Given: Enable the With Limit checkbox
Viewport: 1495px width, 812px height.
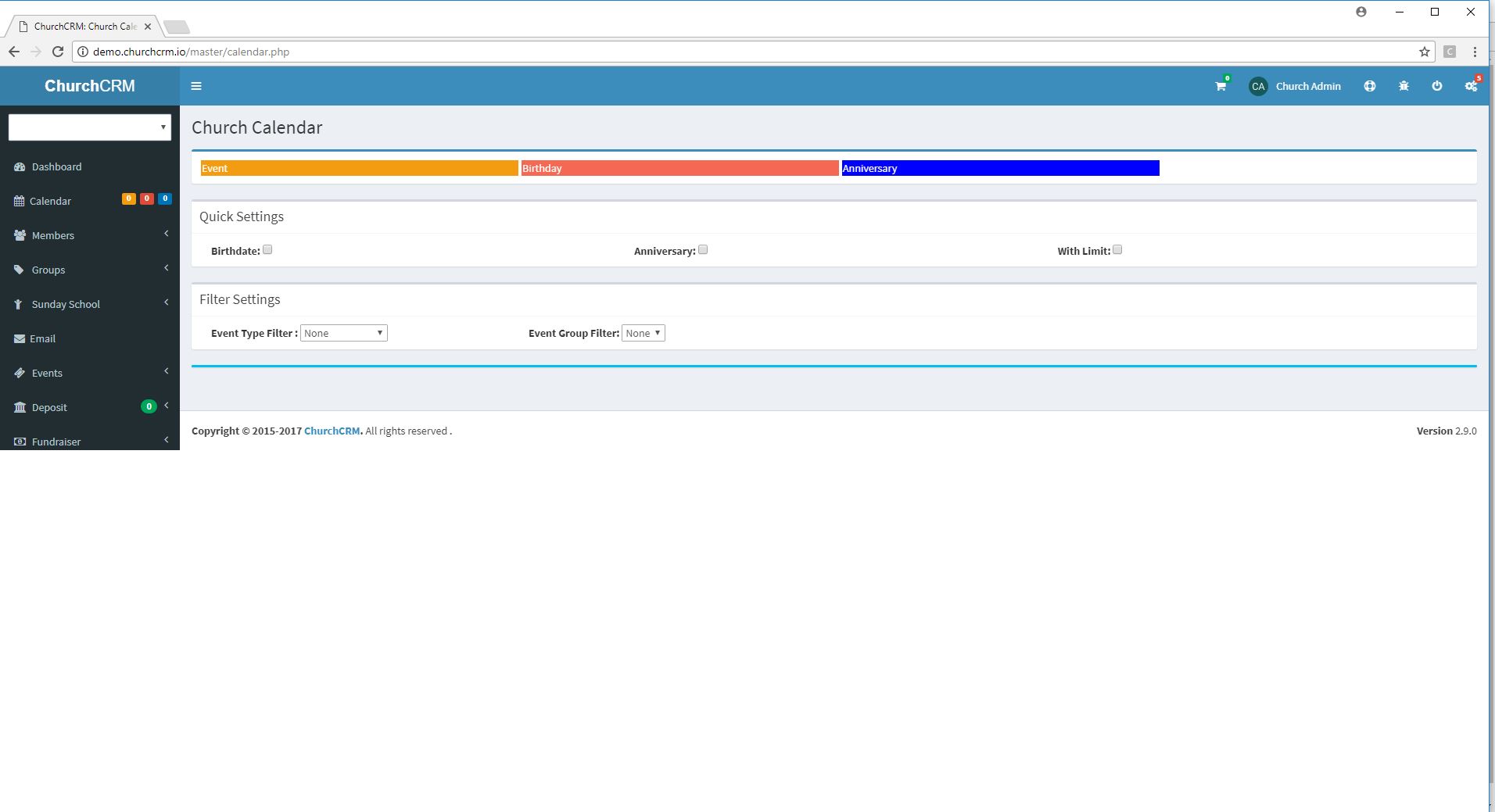Looking at the screenshot, I should point(1117,250).
